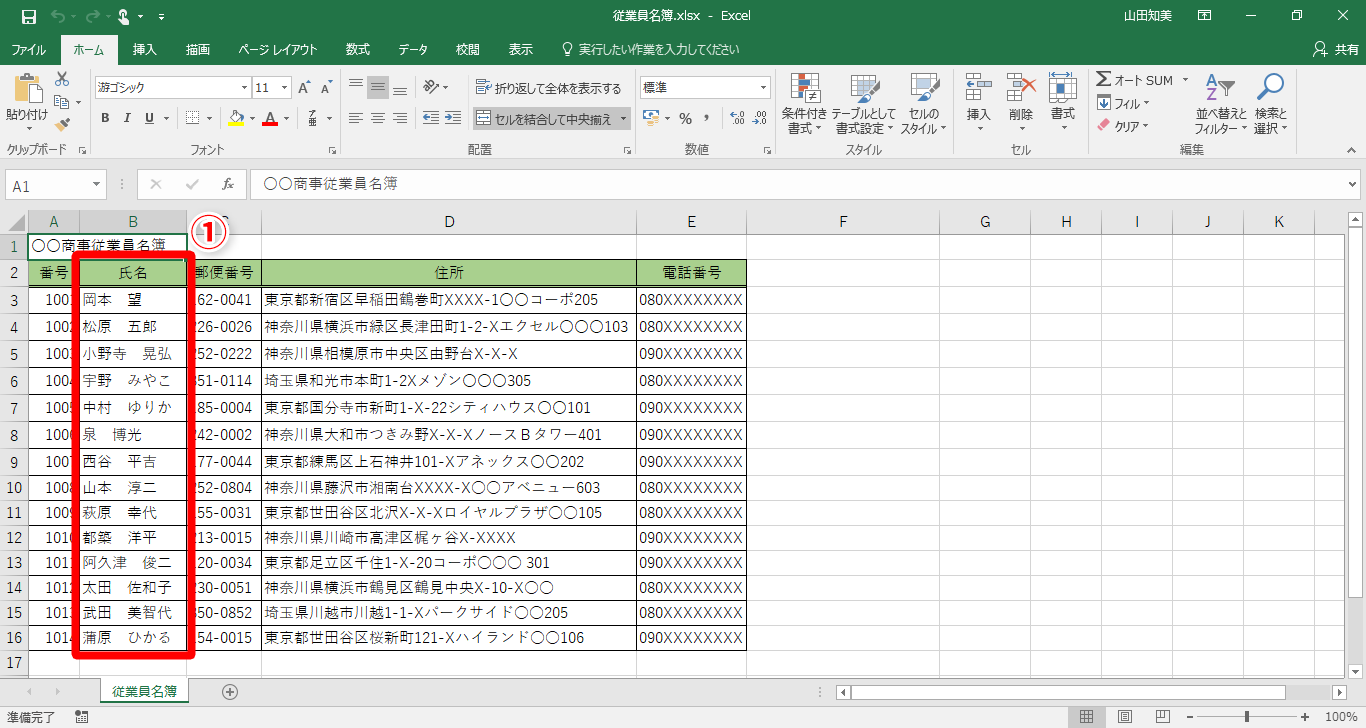Image resolution: width=1366 pixels, height=728 pixels.
Task: Increase the font size with the larger A icon
Action: 304,88
